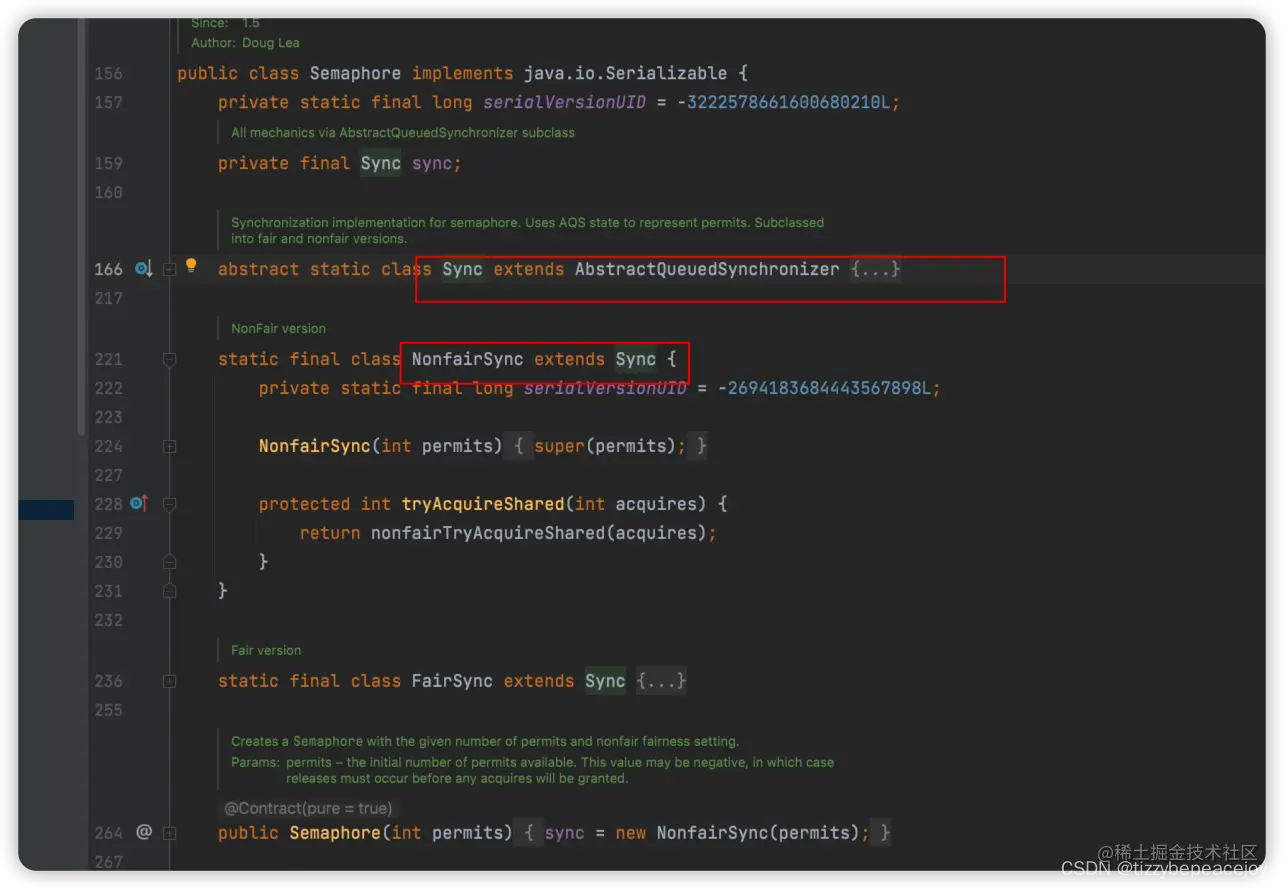Click the {...} placeholder after AbstractQueuedSynchronizer
This screenshot has height=889, width=1284.
click(876, 269)
